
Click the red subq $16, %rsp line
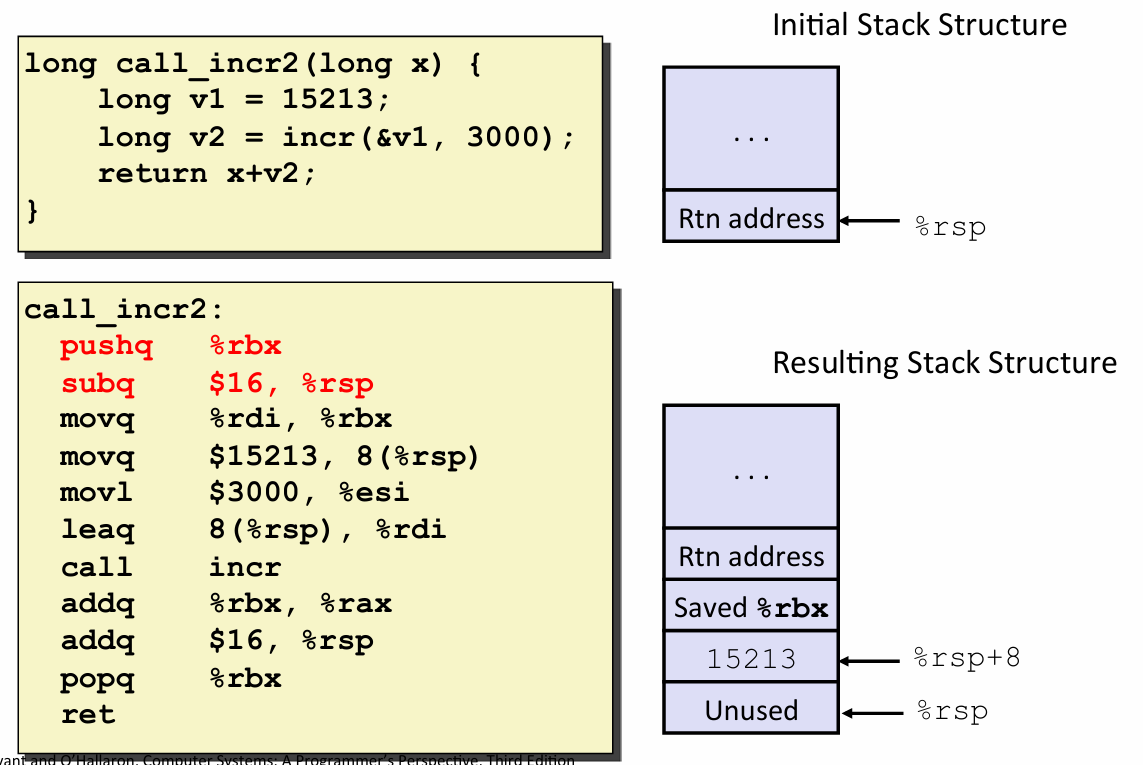point(217,384)
